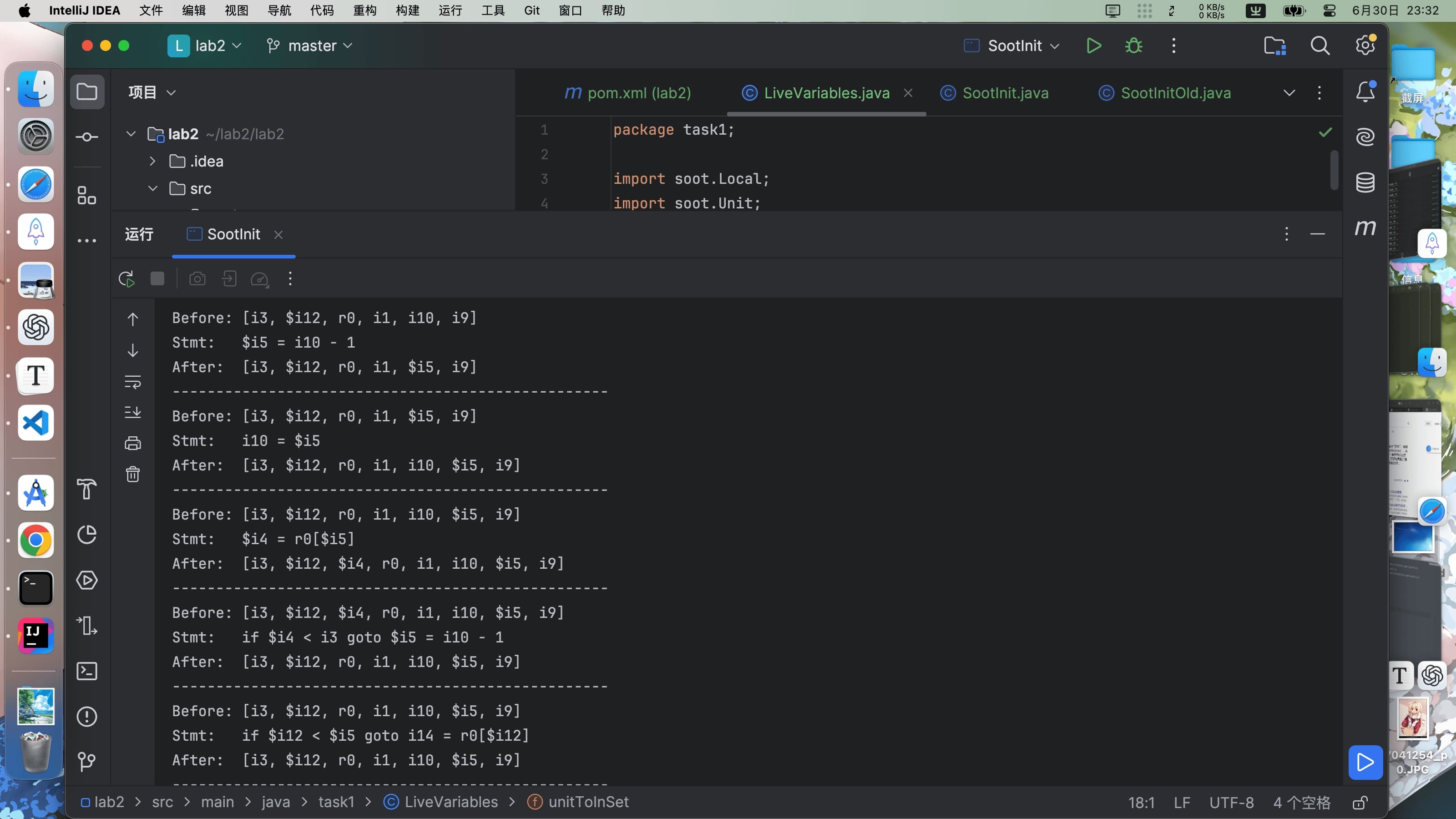The image size is (1456, 819).
Task: Open the Maven tool window
Action: click(x=1365, y=228)
